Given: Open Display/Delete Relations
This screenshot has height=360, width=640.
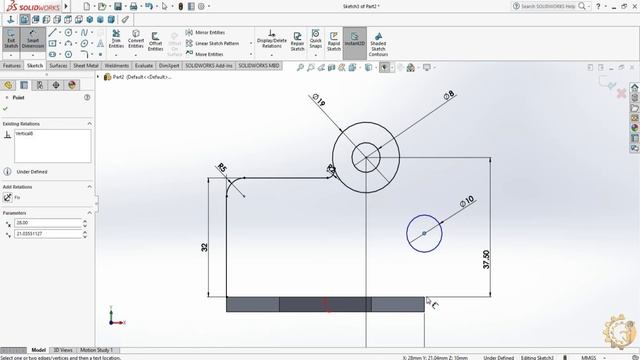Looking at the screenshot, I should click(272, 39).
